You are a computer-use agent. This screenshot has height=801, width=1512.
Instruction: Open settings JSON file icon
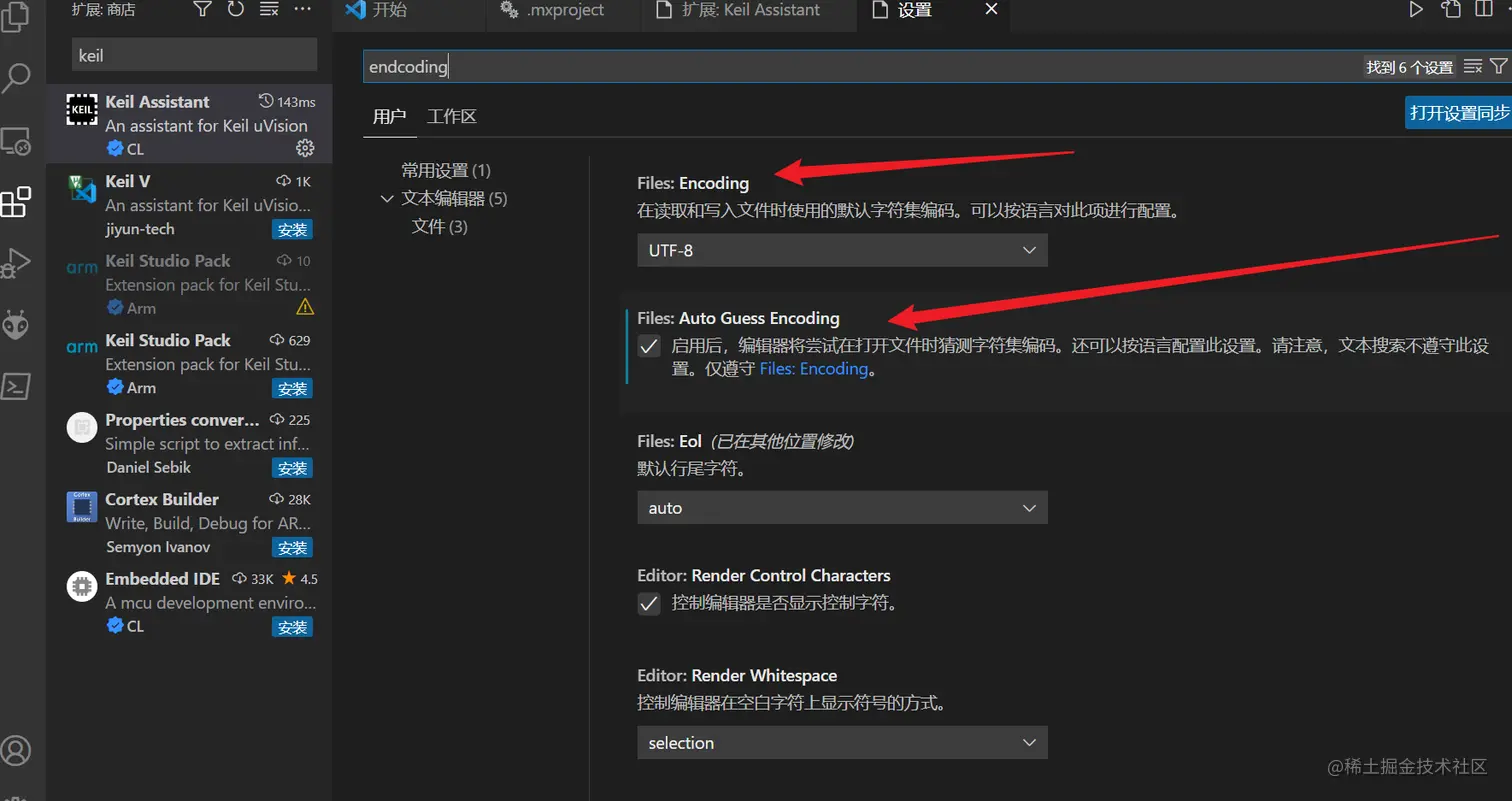(x=1451, y=10)
